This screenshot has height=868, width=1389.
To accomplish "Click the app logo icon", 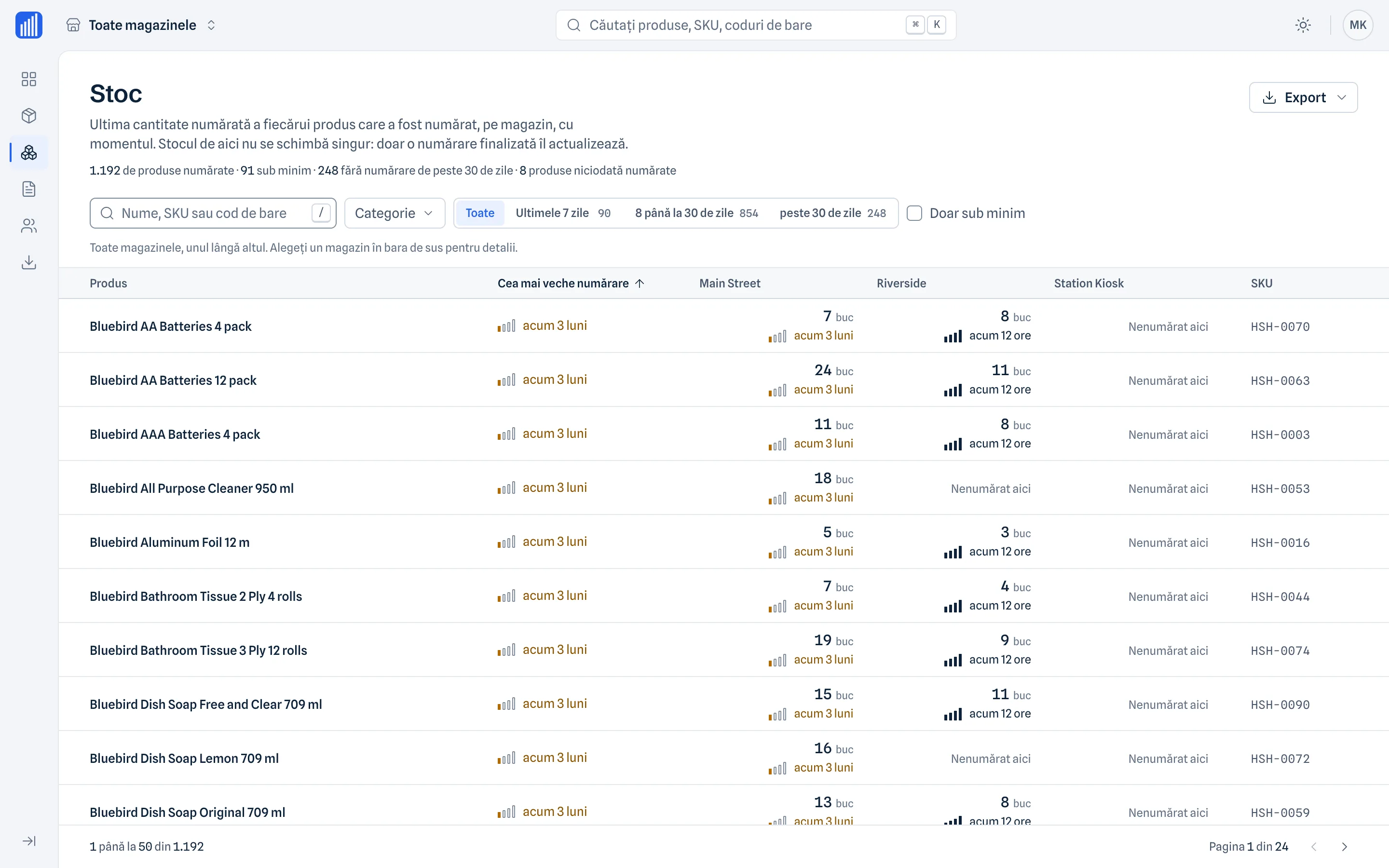I will click(29, 25).
